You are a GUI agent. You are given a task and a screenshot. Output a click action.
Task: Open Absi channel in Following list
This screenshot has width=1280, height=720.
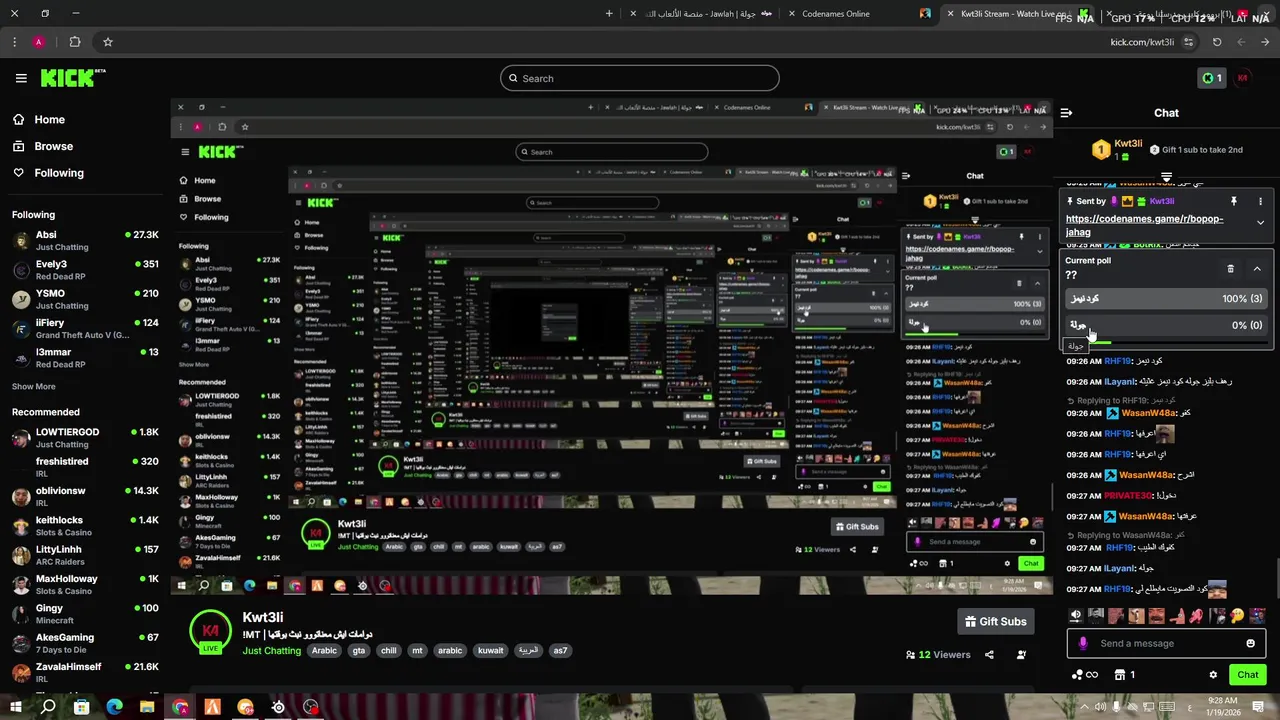click(85, 240)
